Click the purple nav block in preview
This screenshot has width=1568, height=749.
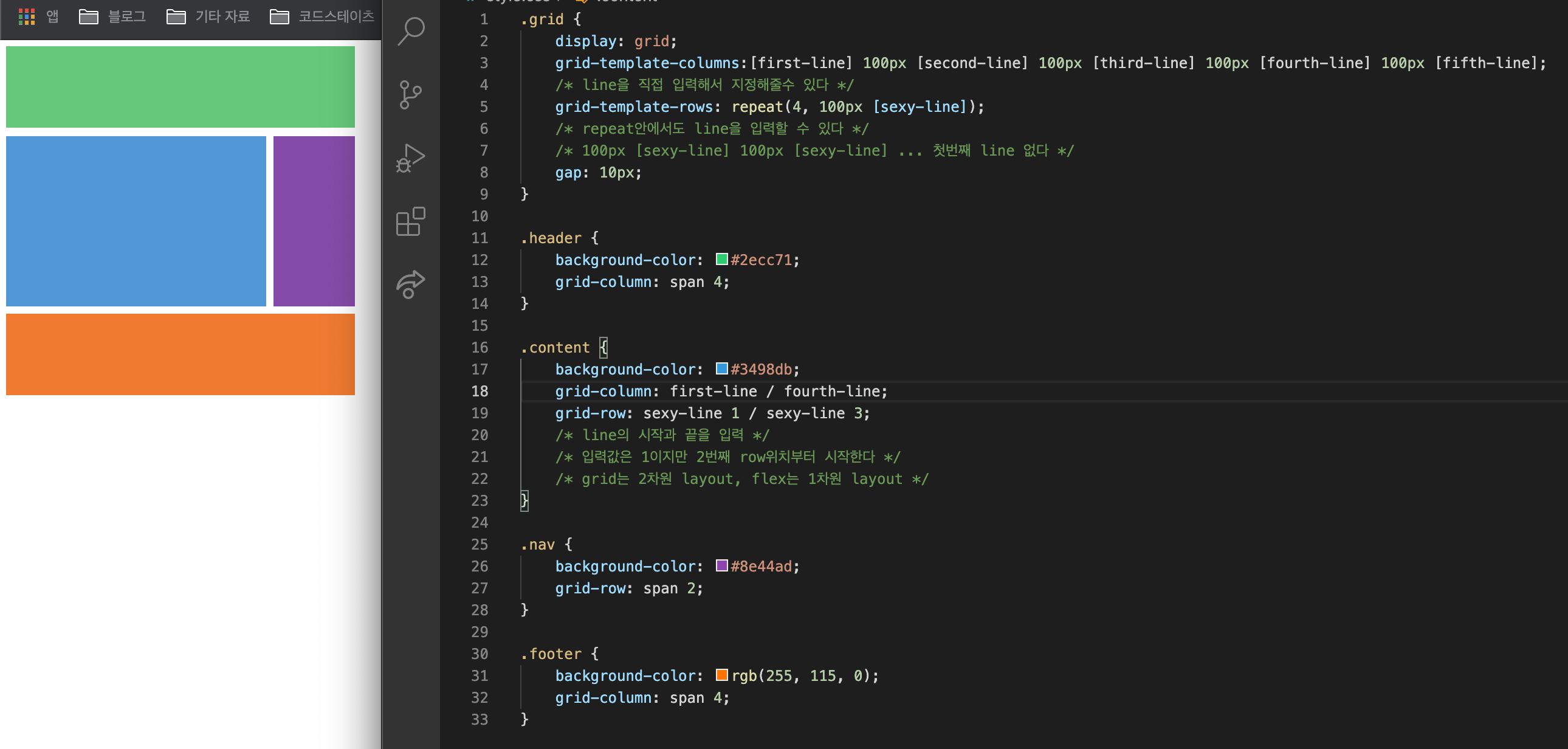click(314, 221)
